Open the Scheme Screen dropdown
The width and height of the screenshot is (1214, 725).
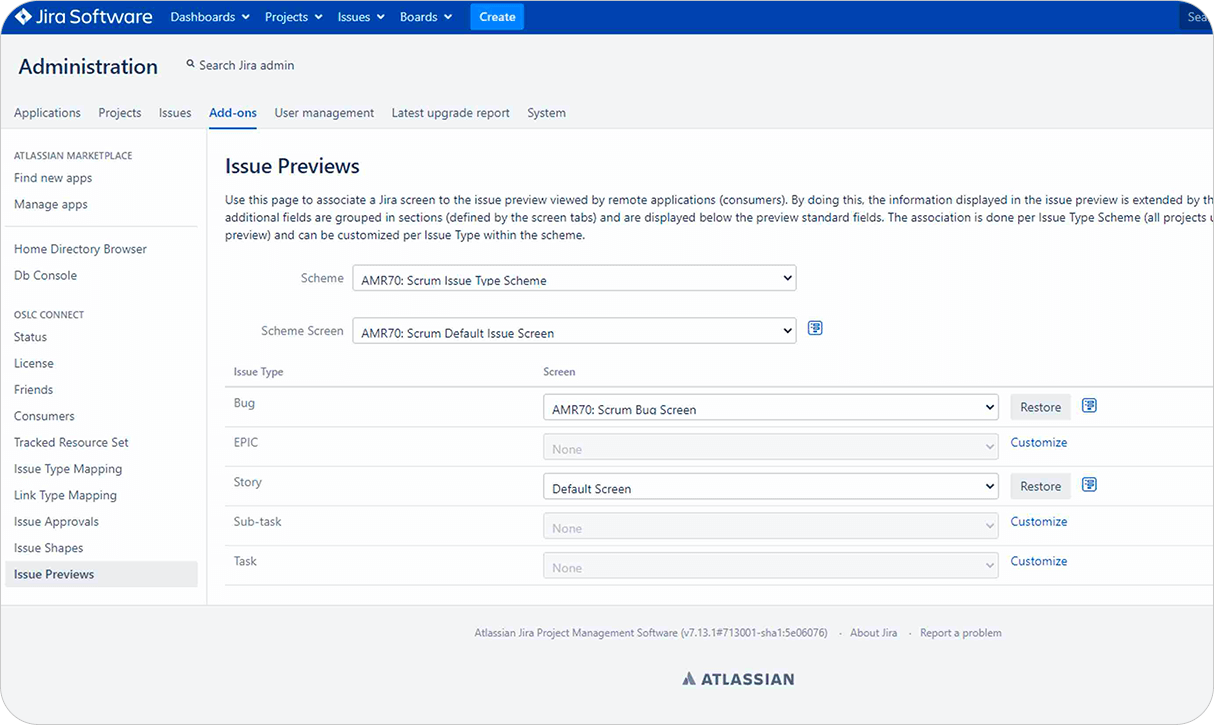click(x=574, y=330)
